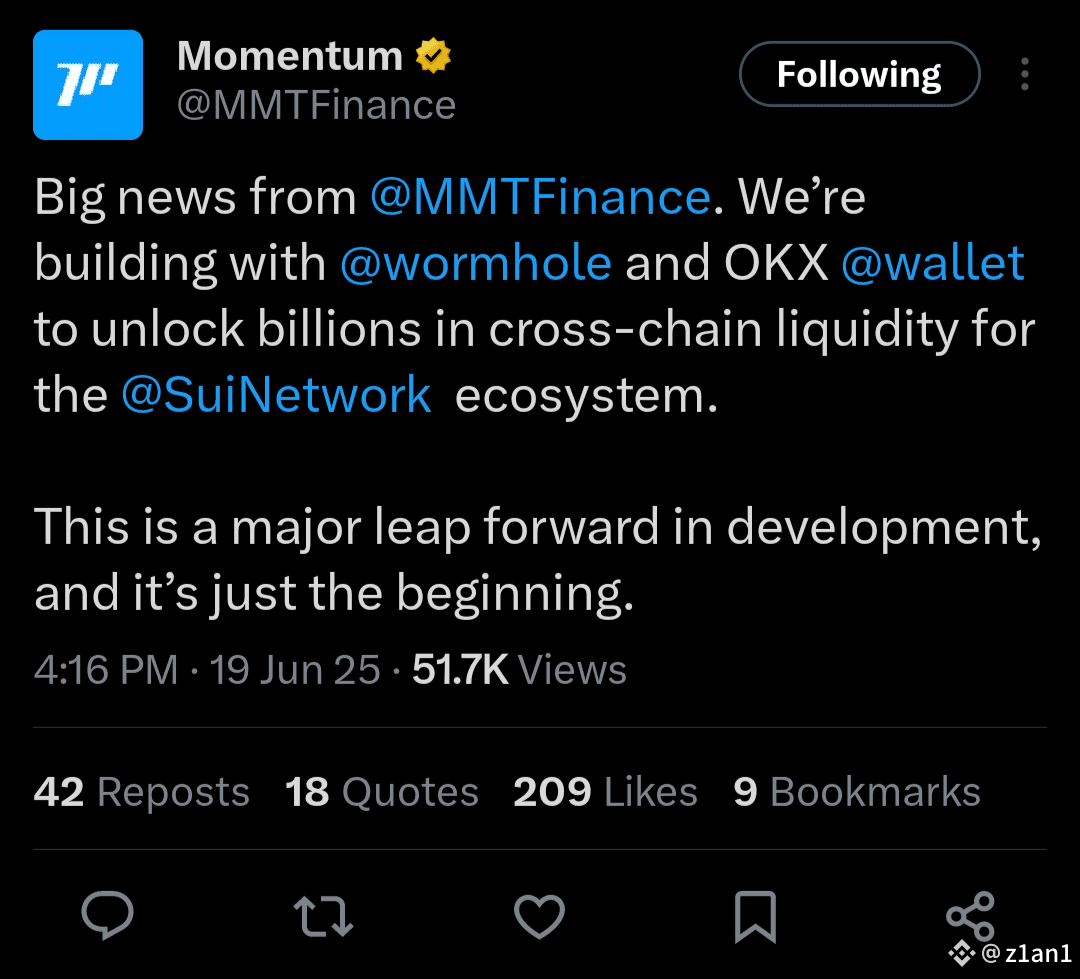Select the Momentum display name
Screen dimensions: 1080x979
point(288,55)
